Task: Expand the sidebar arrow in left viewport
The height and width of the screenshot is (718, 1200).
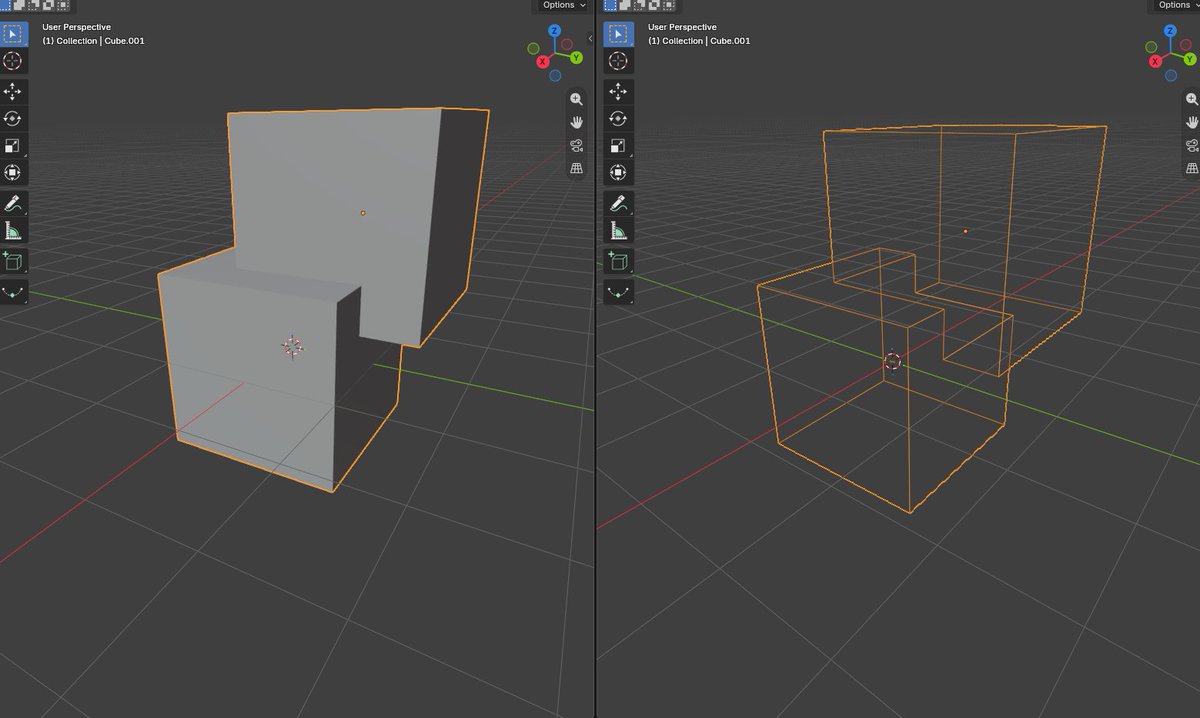Action: 590,38
